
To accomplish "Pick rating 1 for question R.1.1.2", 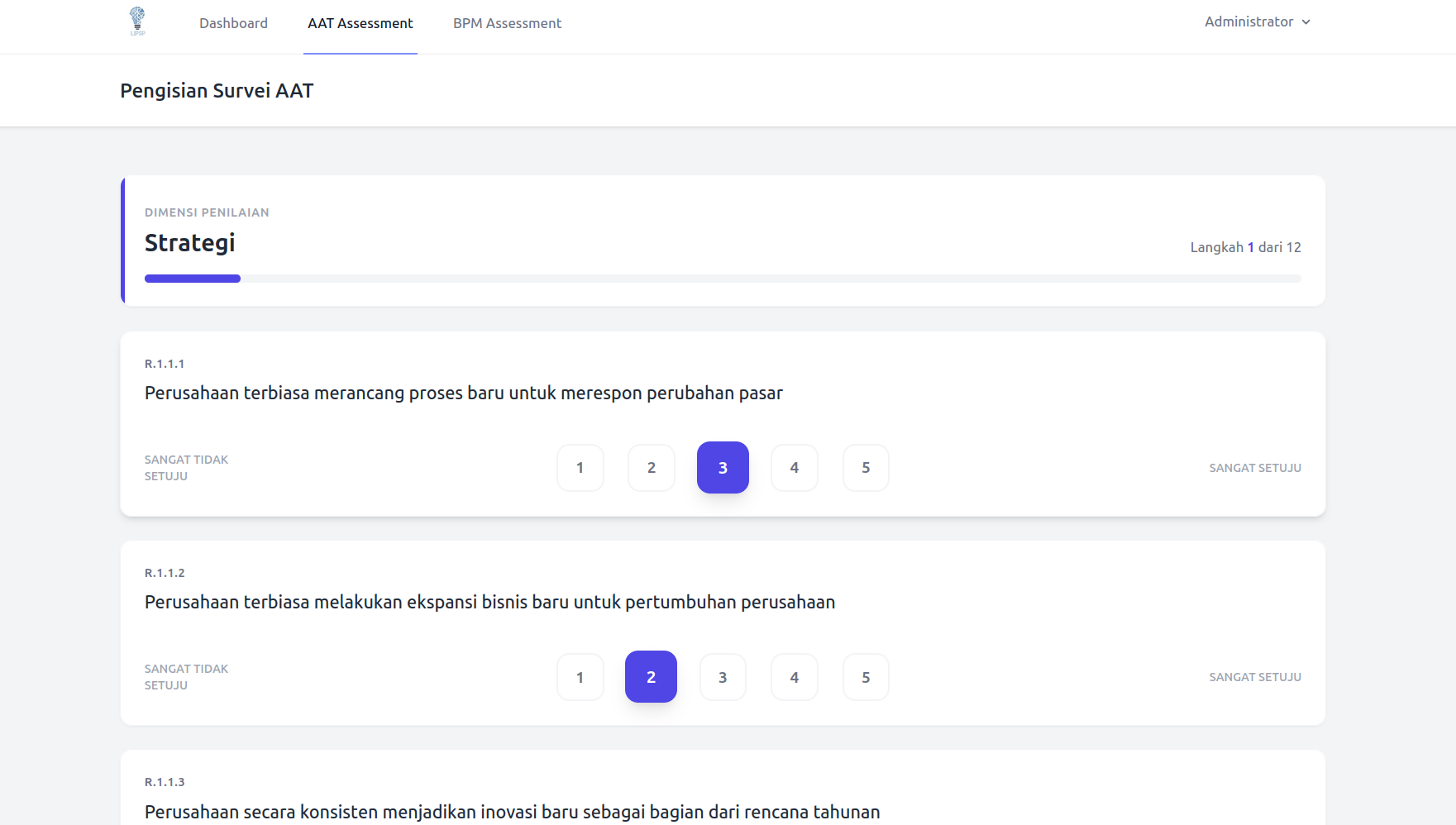I will coord(580,677).
